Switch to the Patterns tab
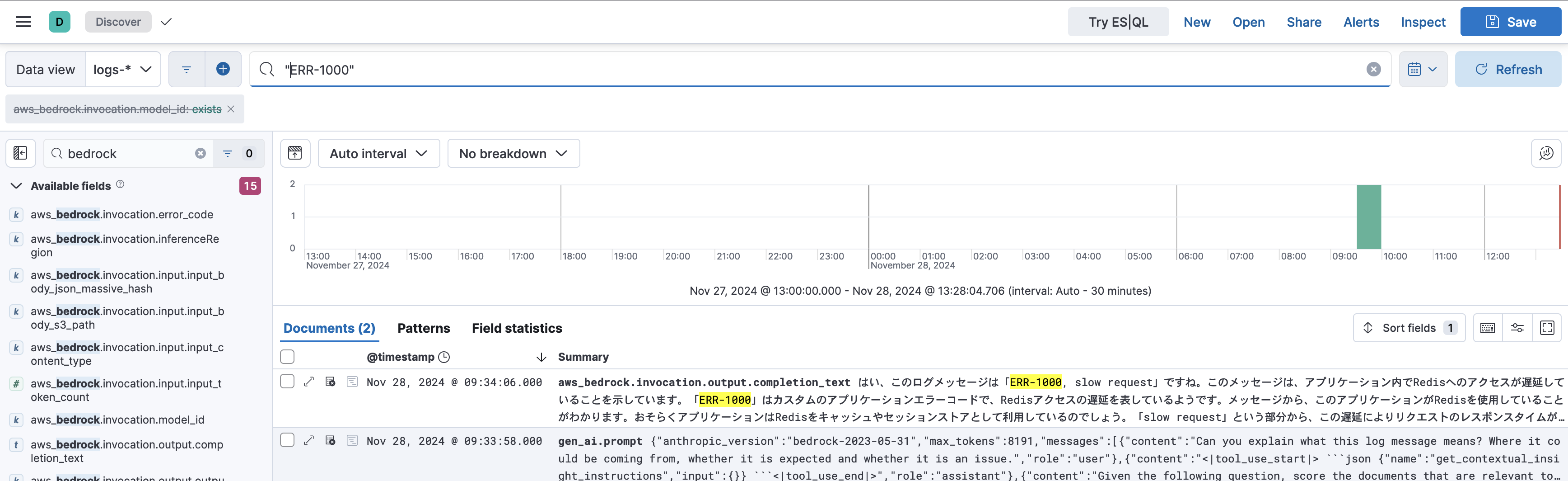 (x=424, y=328)
